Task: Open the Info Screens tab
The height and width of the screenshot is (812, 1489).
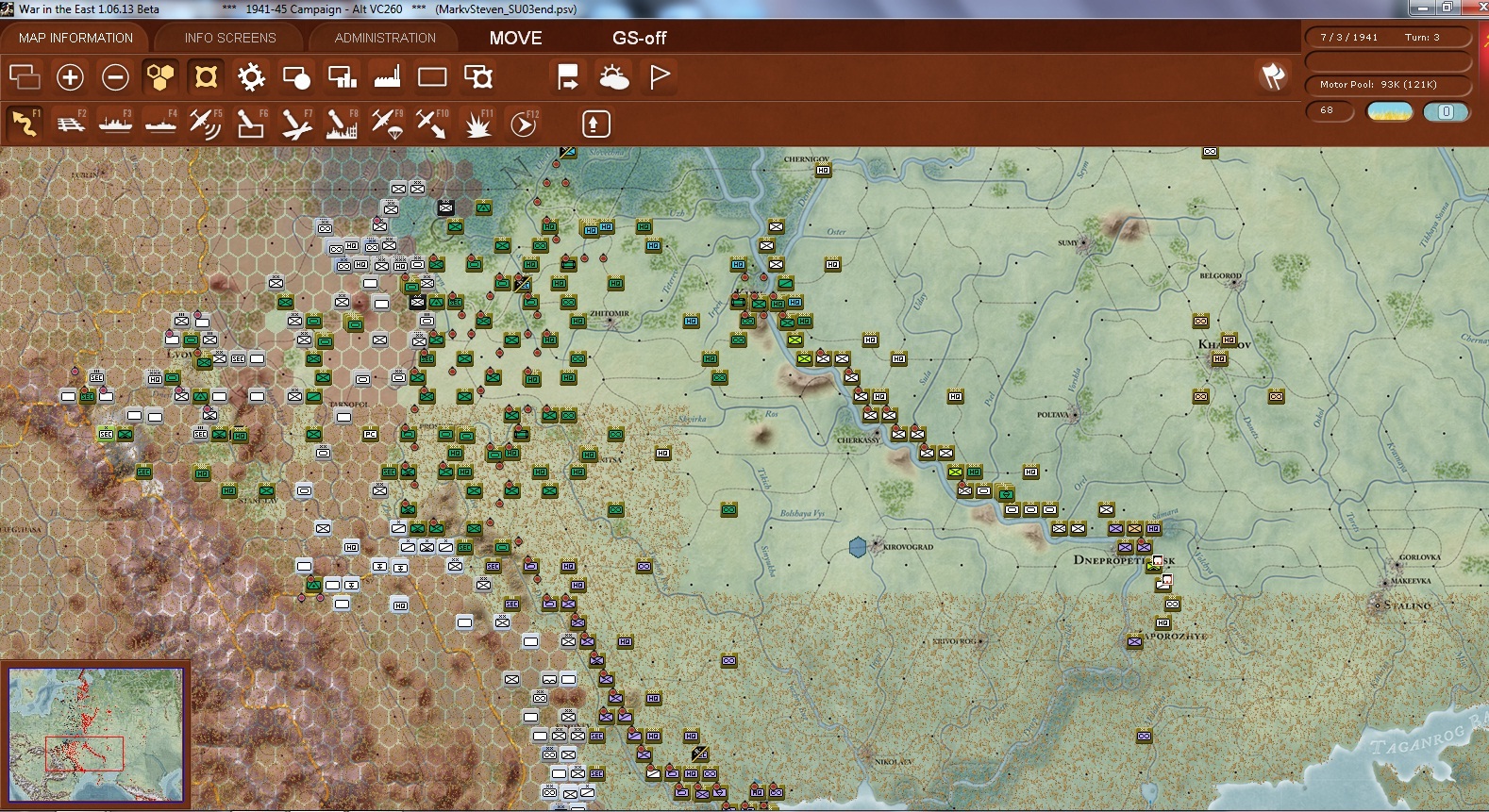Action: click(x=230, y=38)
